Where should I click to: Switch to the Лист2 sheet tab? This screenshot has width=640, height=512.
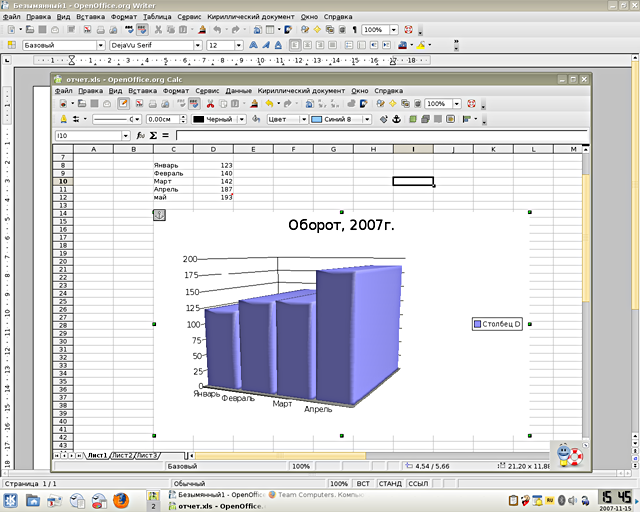click(x=123, y=455)
